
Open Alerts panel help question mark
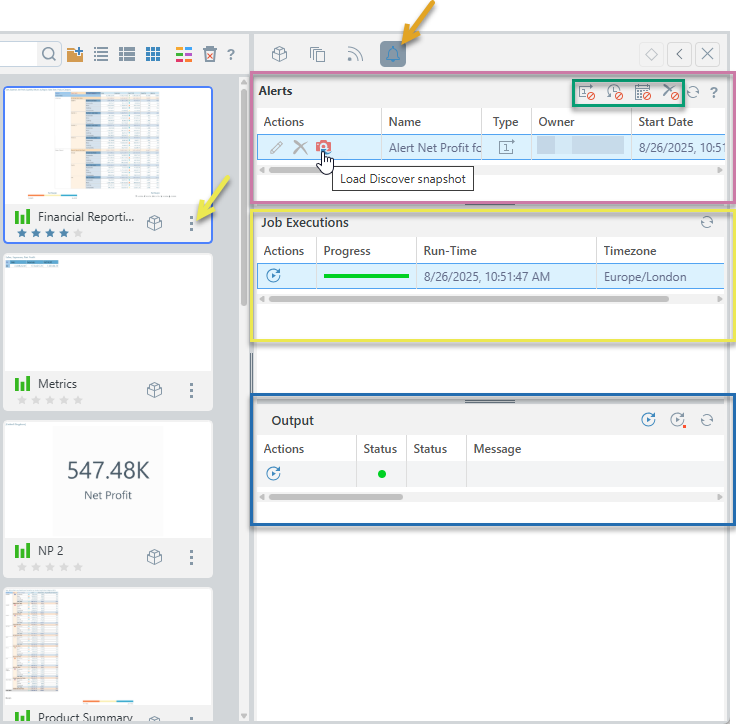(714, 92)
